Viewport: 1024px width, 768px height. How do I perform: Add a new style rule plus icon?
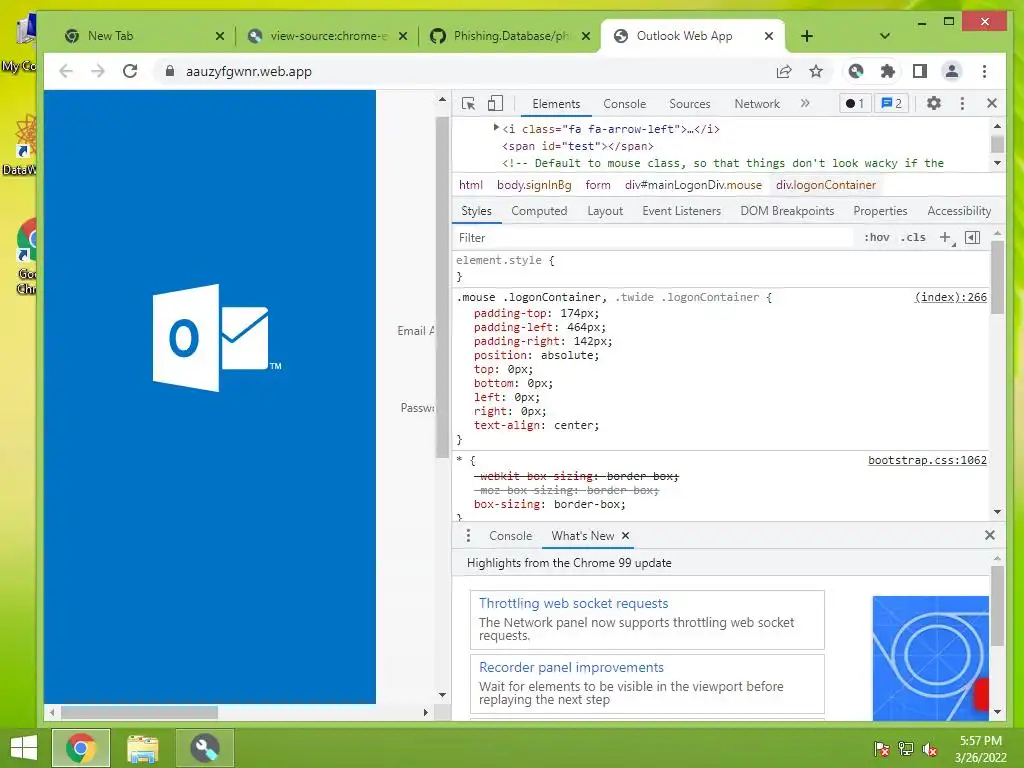(x=946, y=238)
